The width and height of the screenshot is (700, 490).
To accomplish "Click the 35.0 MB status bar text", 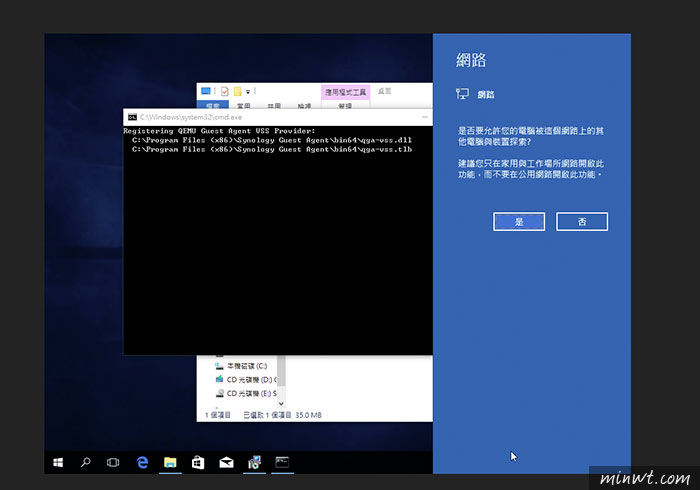I will 308,415.
